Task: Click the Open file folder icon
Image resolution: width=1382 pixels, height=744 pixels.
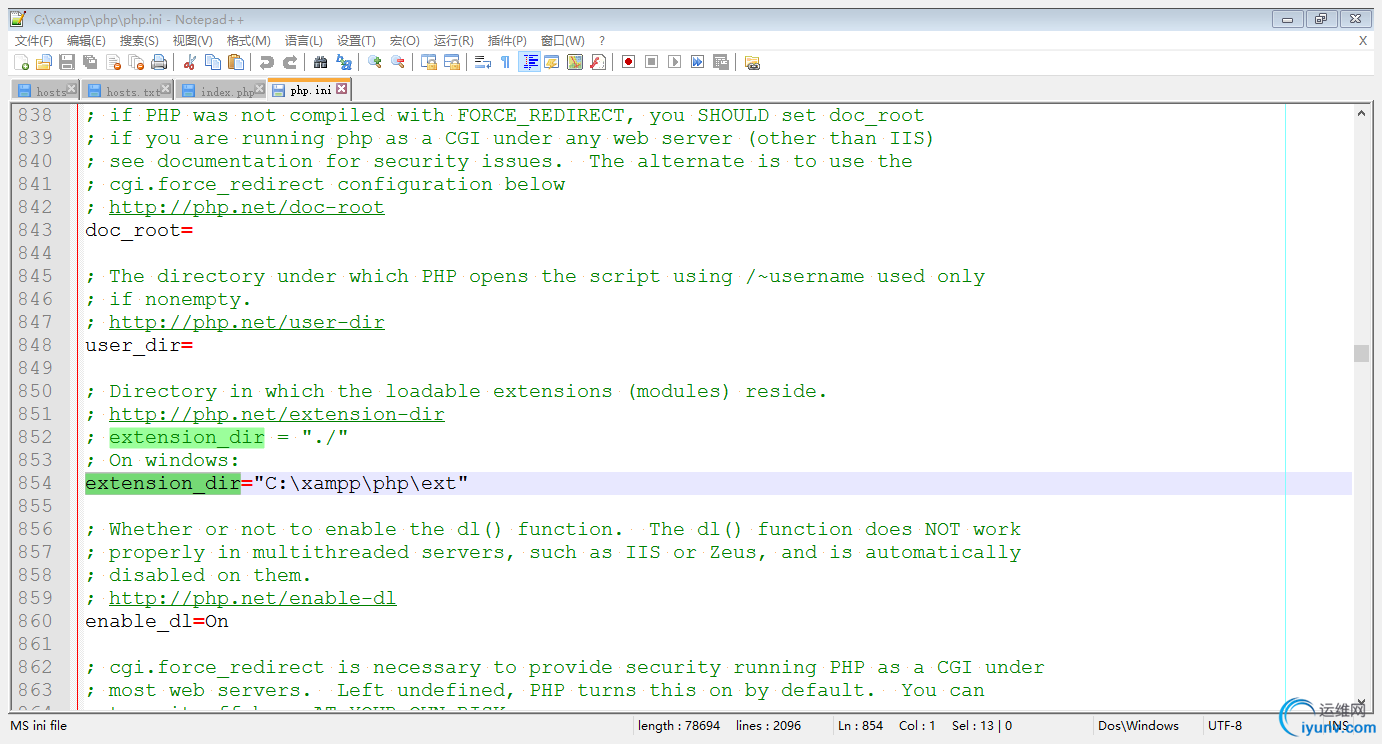Action: [x=44, y=62]
